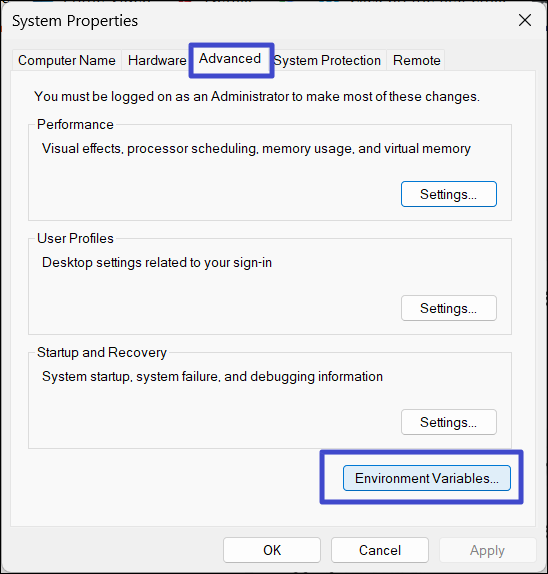Click the Administrator logon notice text

click(257, 97)
